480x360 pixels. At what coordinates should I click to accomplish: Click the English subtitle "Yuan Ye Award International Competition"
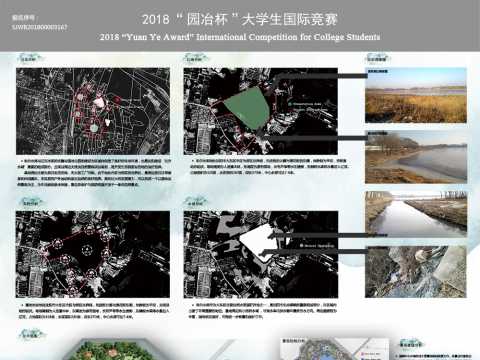[x=240, y=37]
